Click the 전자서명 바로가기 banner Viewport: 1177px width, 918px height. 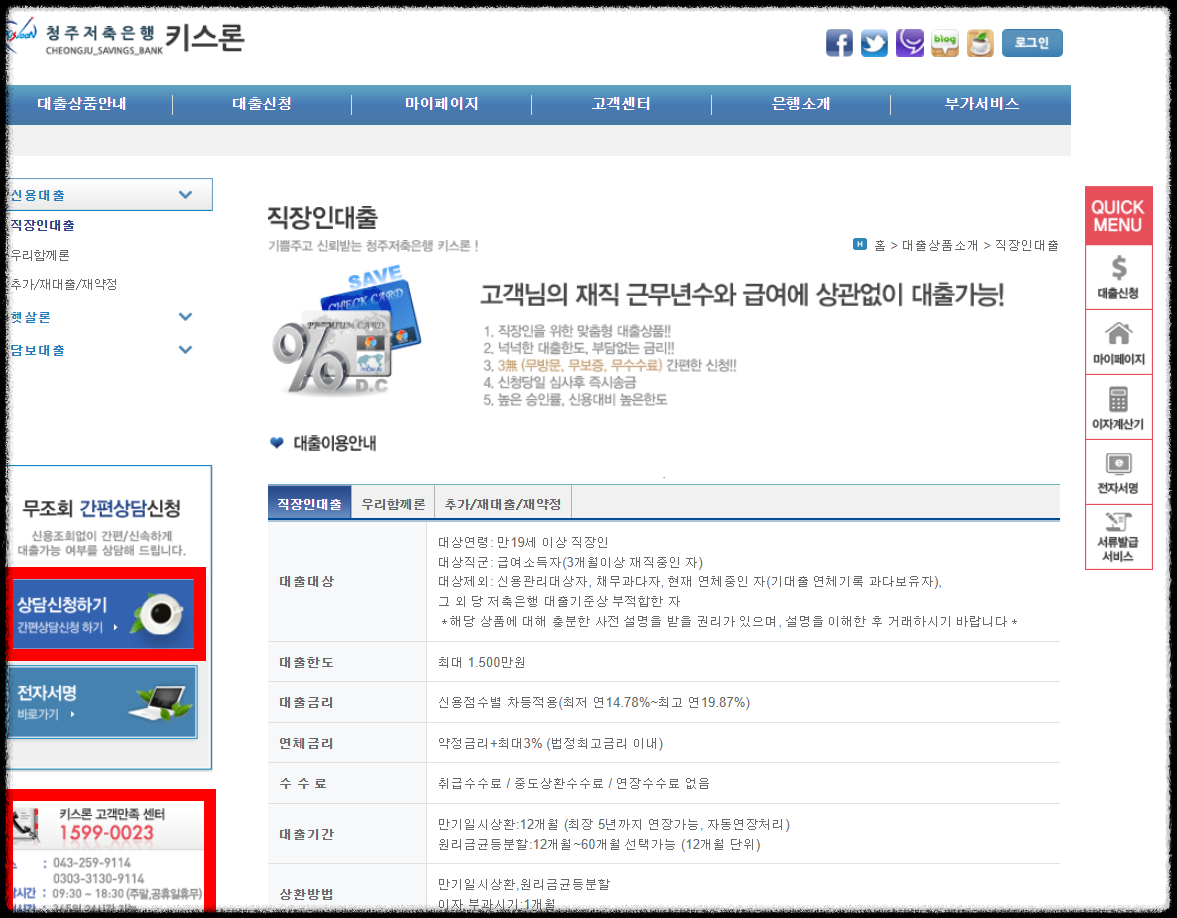click(102, 702)
